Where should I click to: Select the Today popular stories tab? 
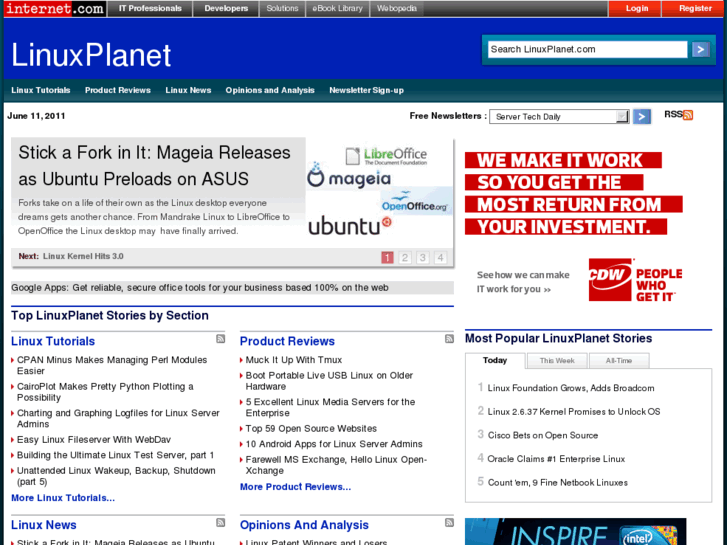495,360
